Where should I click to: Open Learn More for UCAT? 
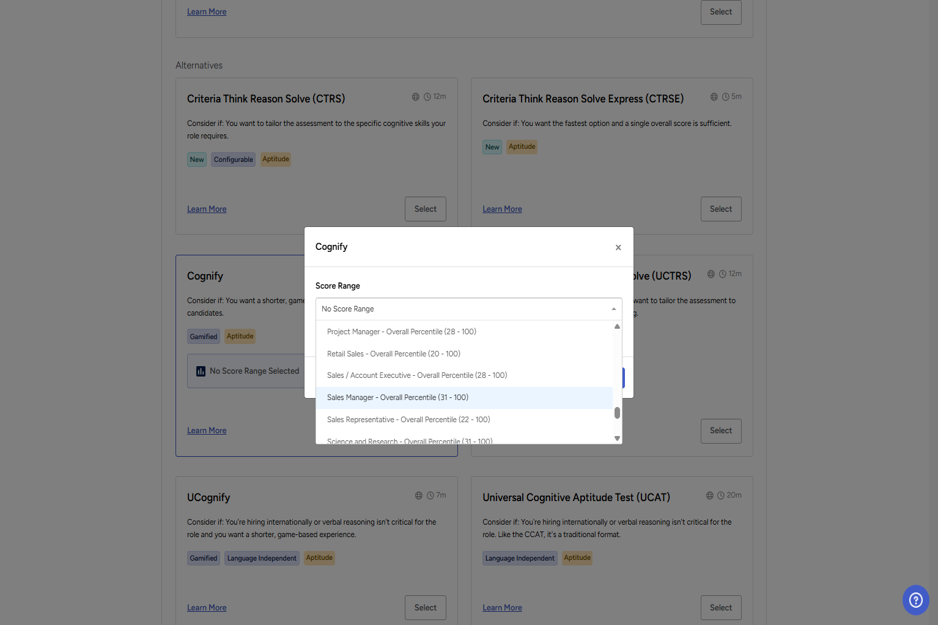click(x=502, y=608)
